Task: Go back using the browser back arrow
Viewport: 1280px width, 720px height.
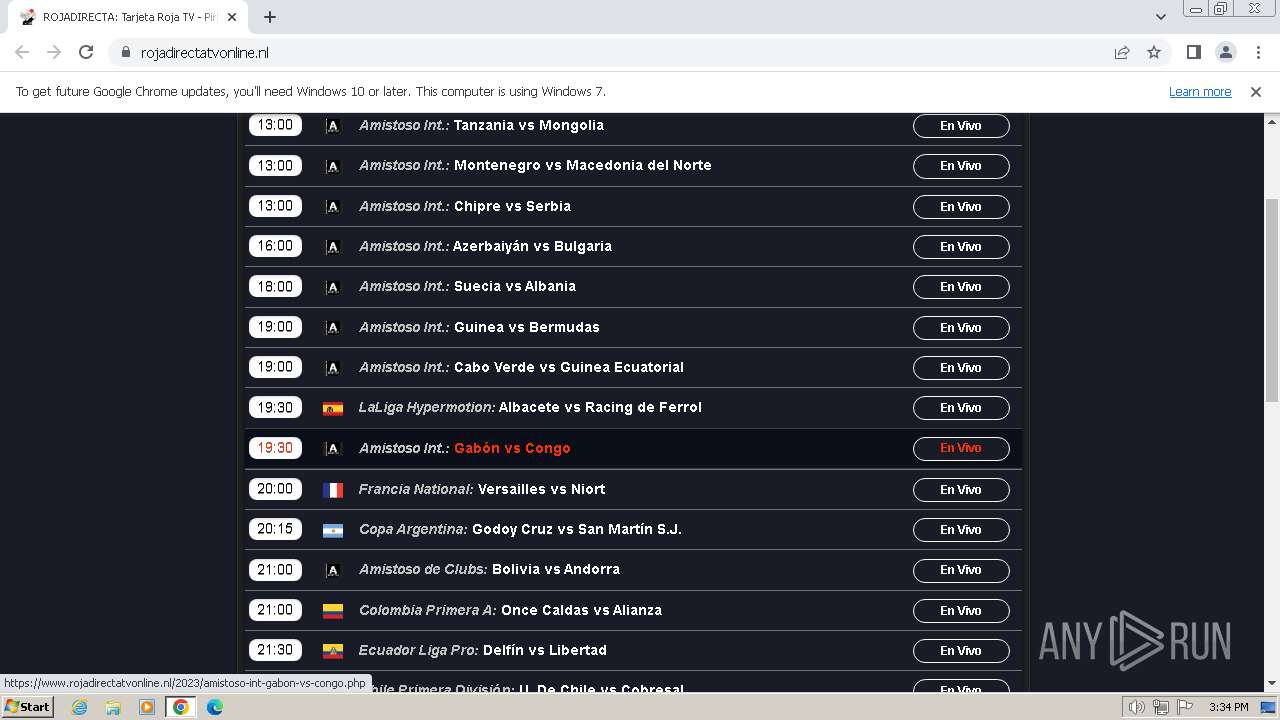Action: pos(22,52)
